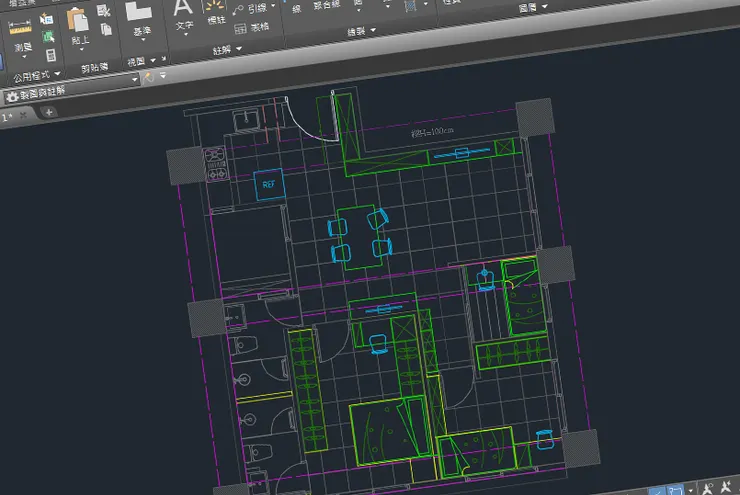The image size is (740, 495).
Task: Select the green dining table in drawing
Action: tap(361, 237)
